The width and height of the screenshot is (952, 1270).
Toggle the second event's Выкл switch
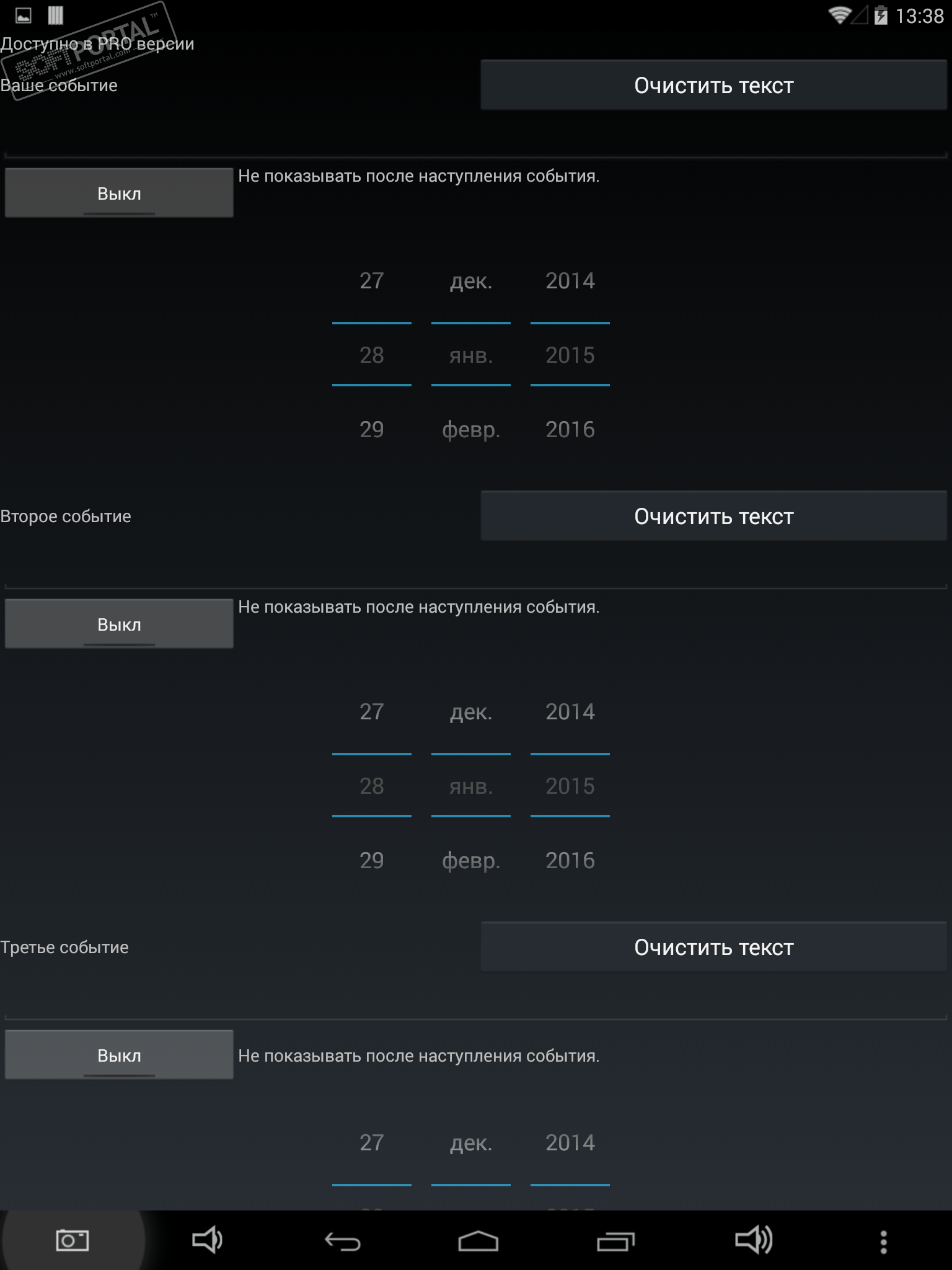coord(119,624)
